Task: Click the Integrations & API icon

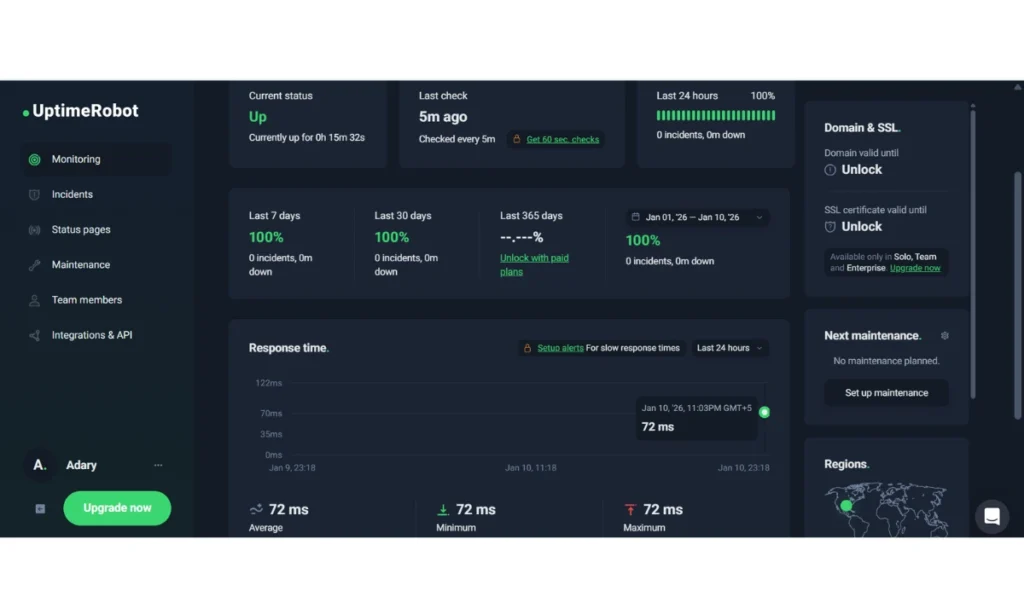Action: click(34, 335)
